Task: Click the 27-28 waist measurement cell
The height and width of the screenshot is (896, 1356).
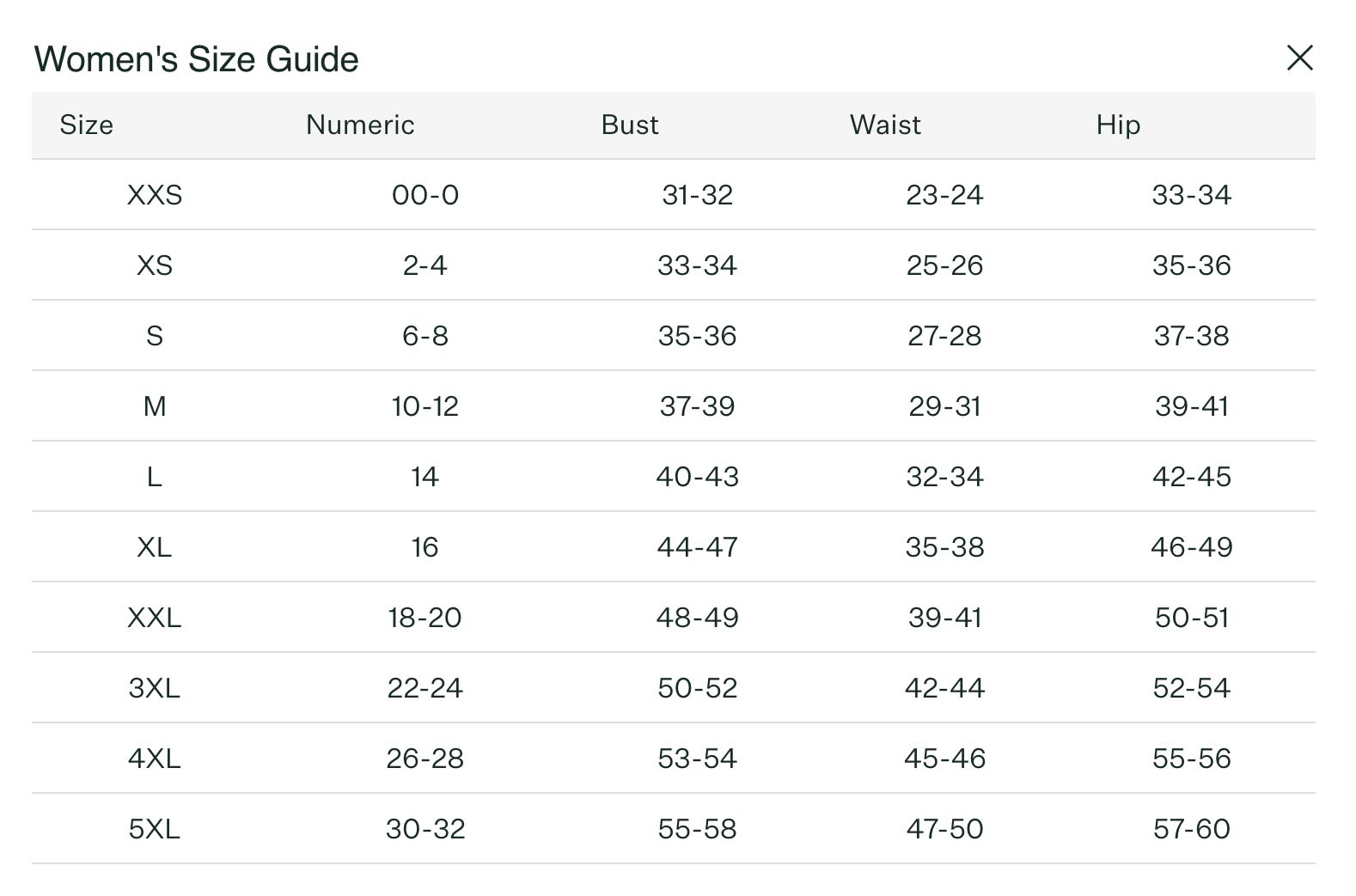Action: pyautogui.click(x=944, y=336)
